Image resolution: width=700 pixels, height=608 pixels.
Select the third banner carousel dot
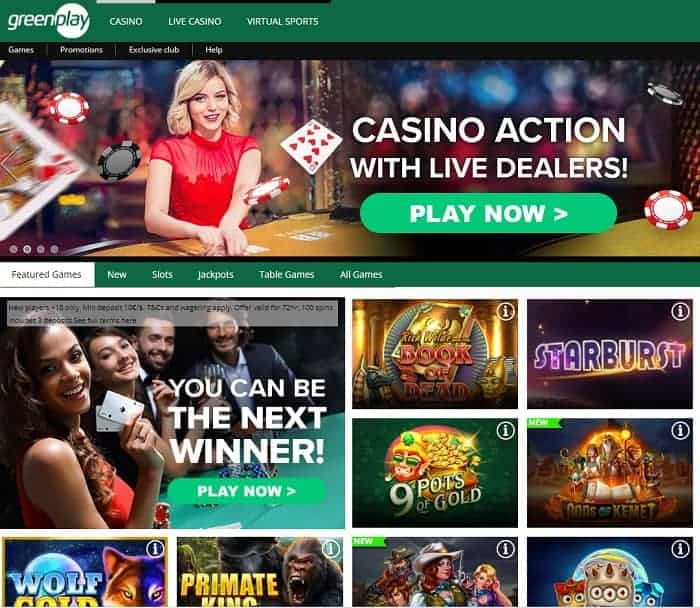tap(41, 249)
